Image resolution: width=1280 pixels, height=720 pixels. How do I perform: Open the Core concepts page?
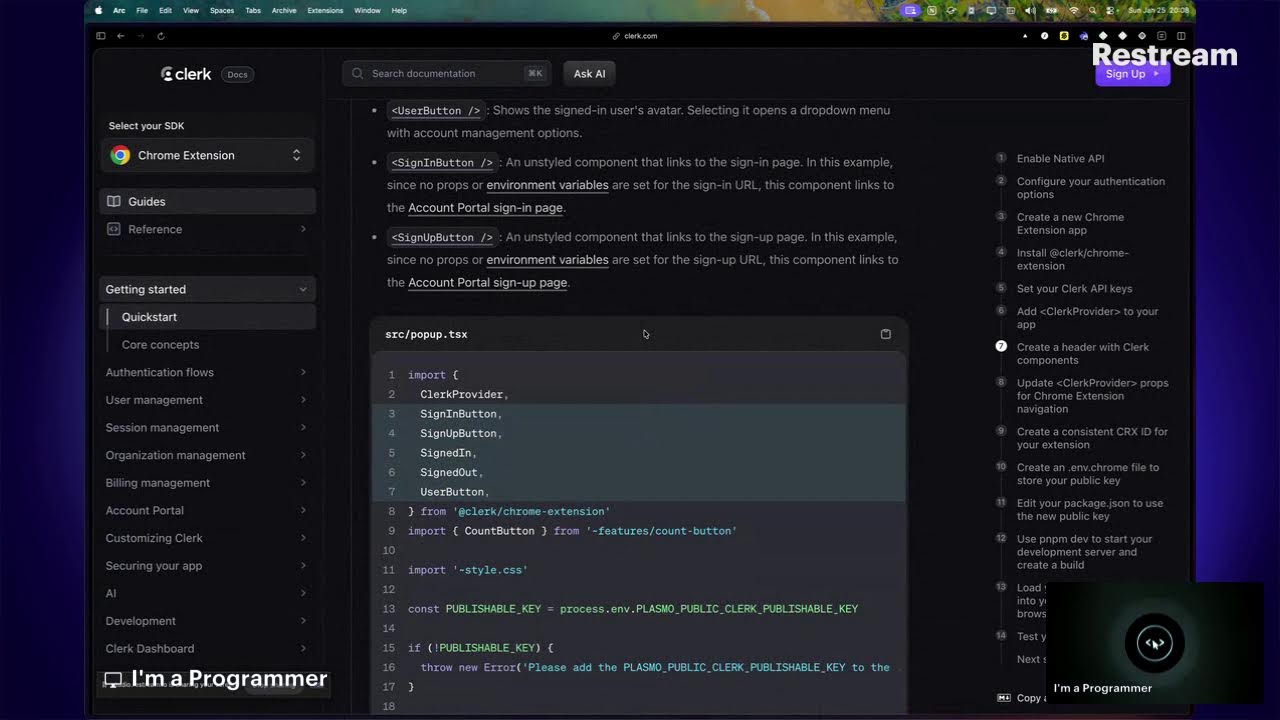point(160,344)
